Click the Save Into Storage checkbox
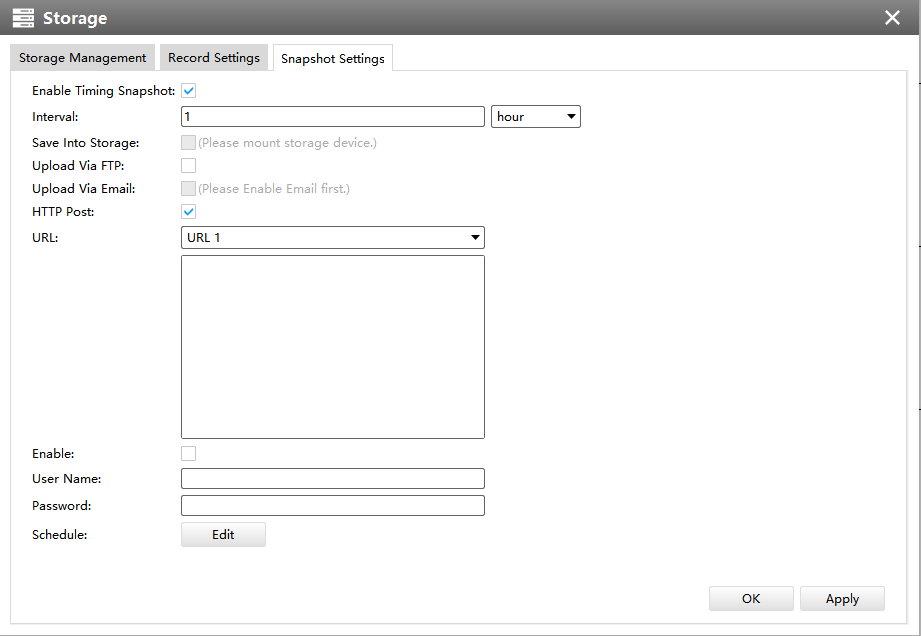This screenshot has width=921, height=636. (188, 143)
